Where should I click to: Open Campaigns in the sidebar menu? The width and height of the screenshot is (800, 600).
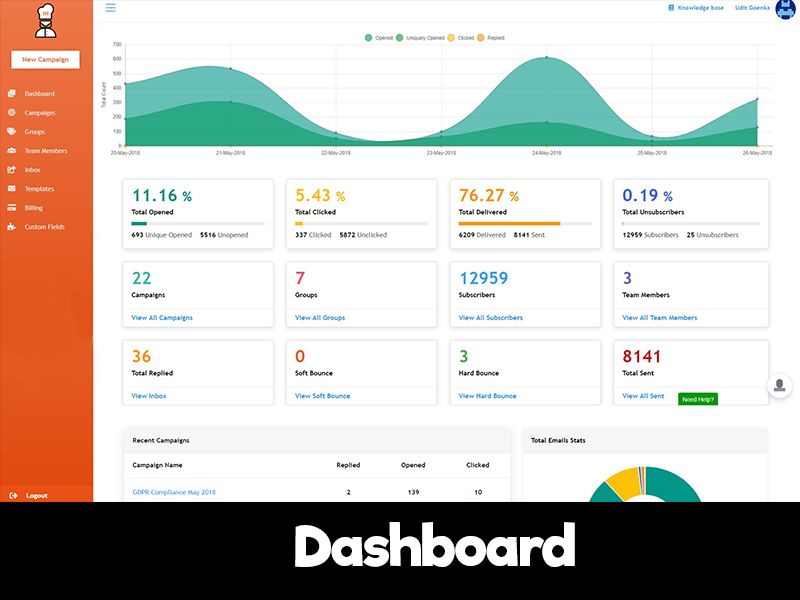[40, 113]
